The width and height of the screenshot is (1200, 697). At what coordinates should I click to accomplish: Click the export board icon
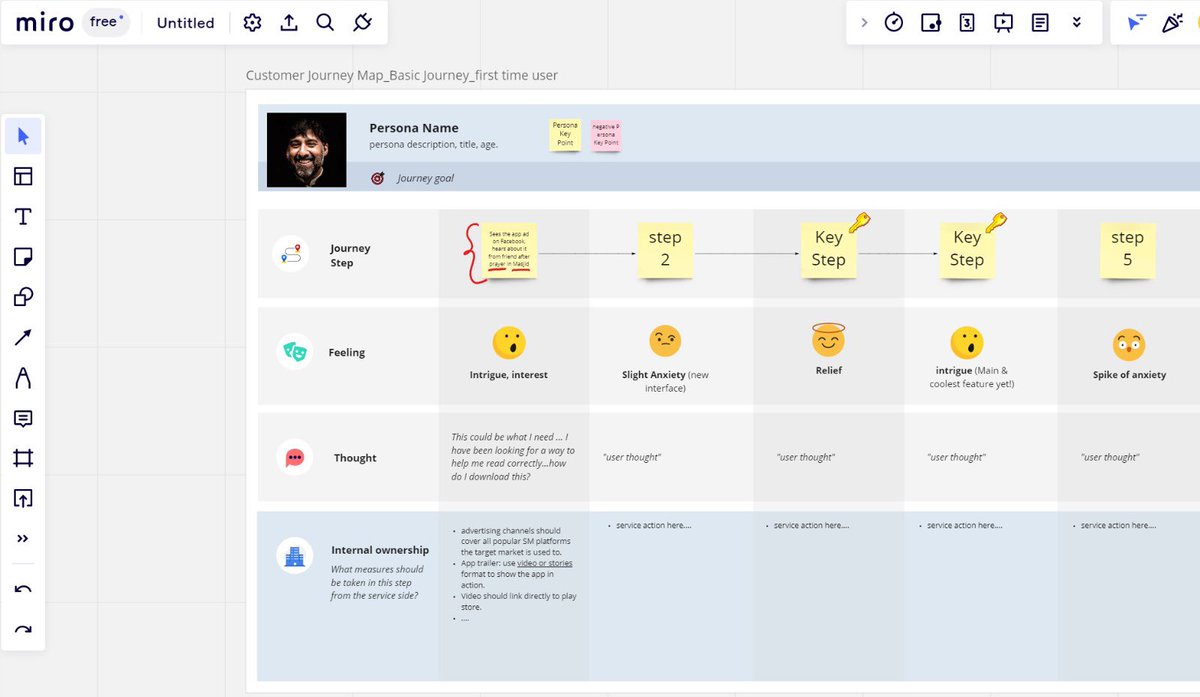289,22
